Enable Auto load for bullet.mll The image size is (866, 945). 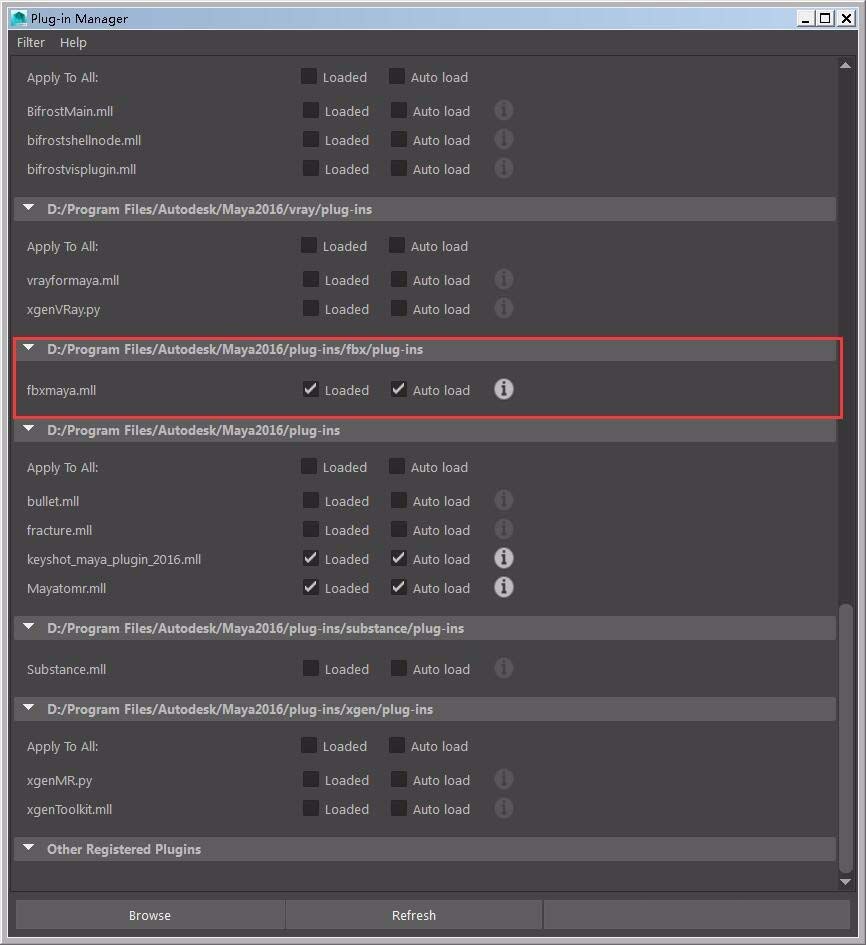[398, 500]
